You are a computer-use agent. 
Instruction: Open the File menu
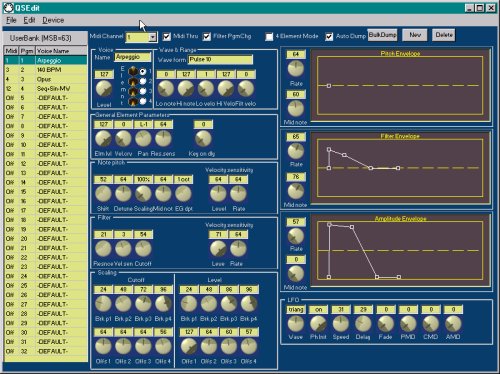tap(11, 20)
